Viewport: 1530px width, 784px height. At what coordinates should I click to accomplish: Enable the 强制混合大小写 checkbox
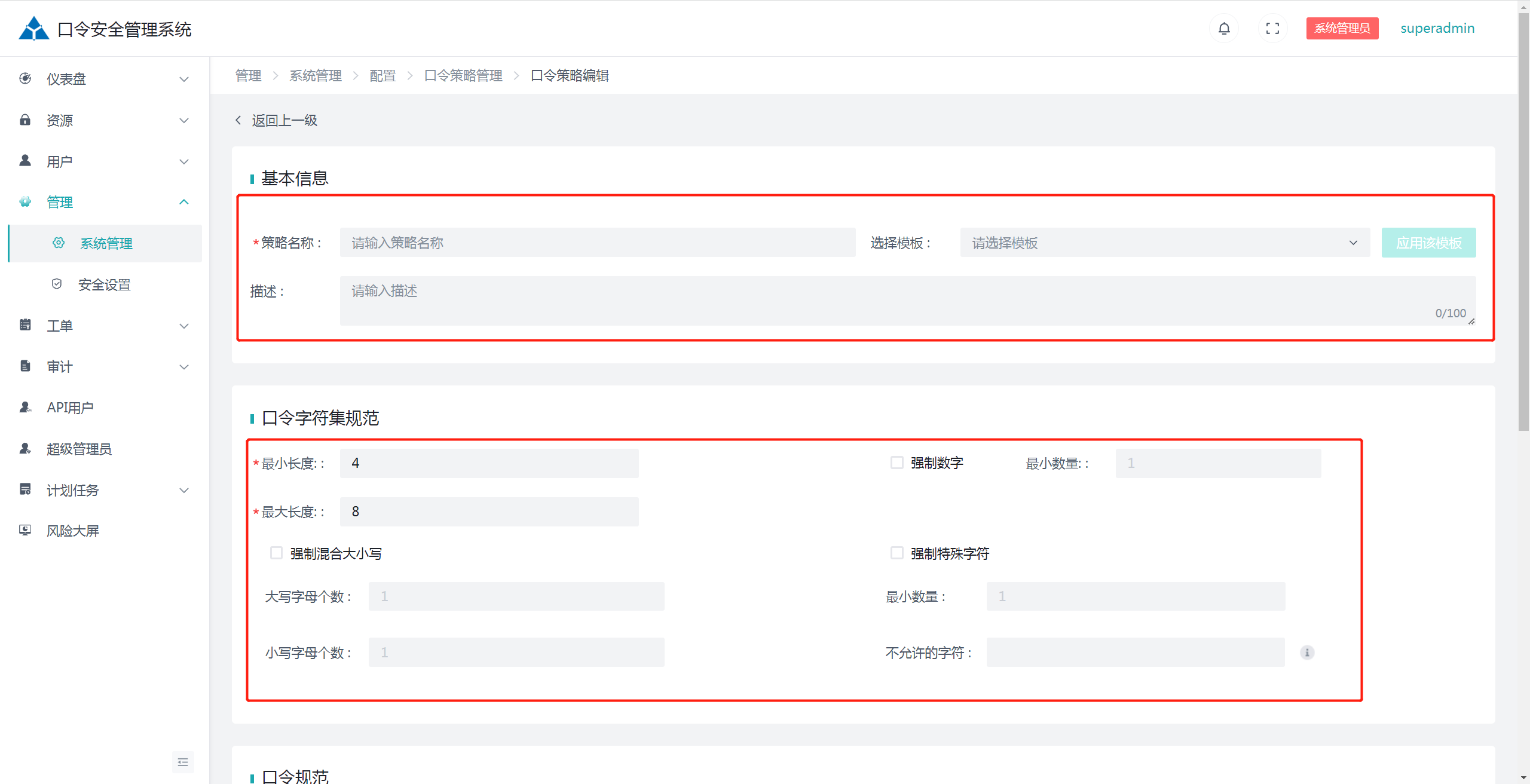coord(276,553)
